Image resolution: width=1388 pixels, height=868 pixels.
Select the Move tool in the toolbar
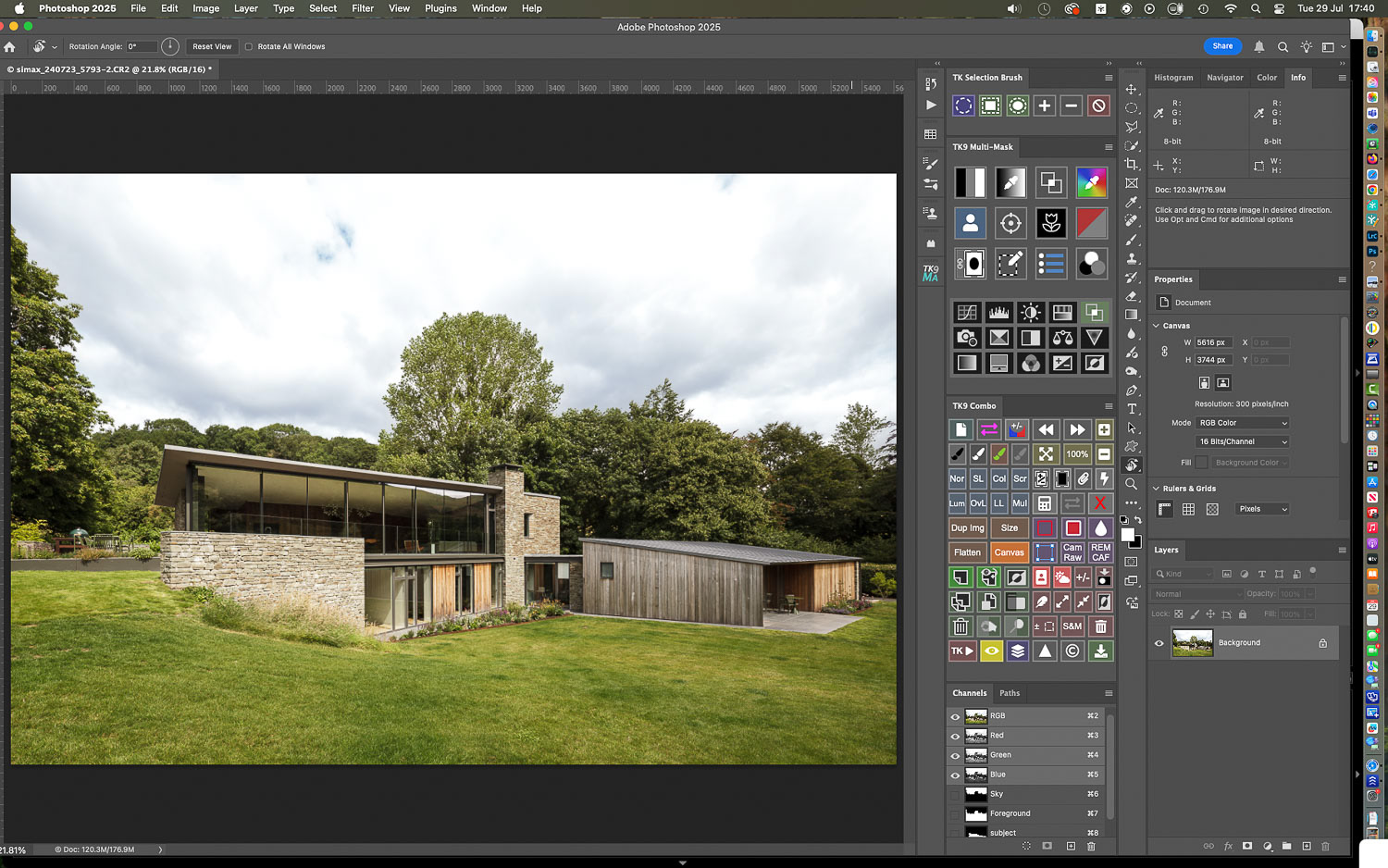pos(1131,90)
